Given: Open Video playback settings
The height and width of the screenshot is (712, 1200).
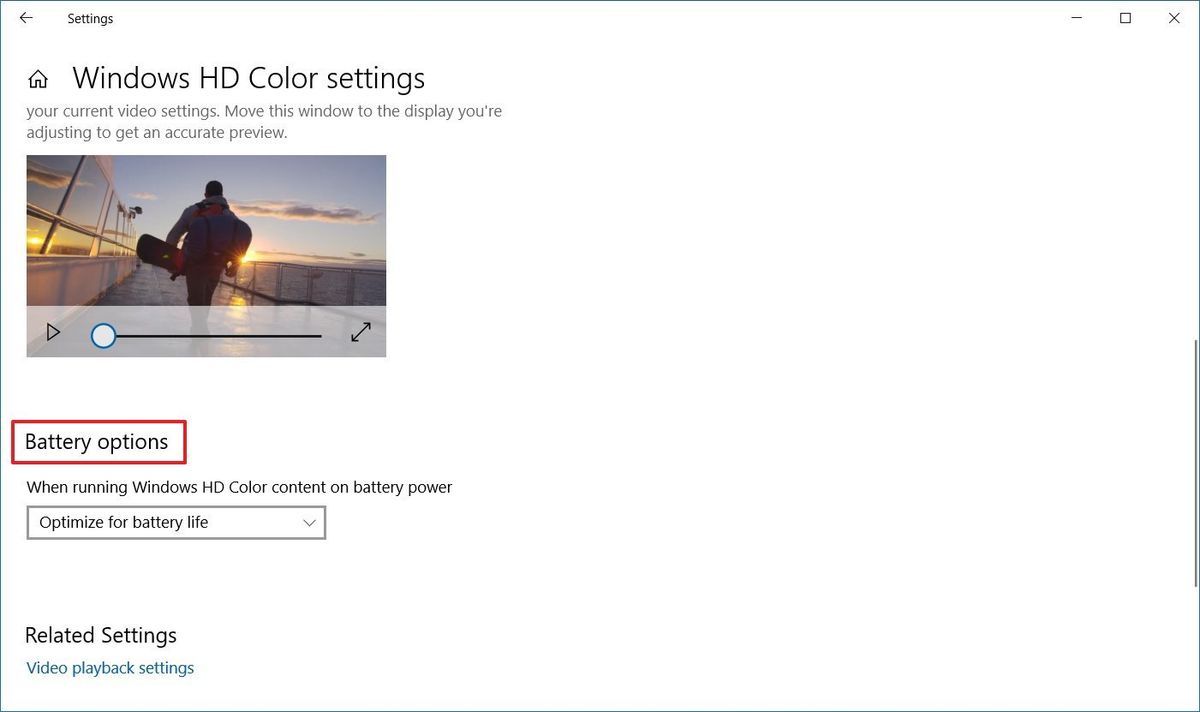Looking at the screenshot, I should 110,667.
